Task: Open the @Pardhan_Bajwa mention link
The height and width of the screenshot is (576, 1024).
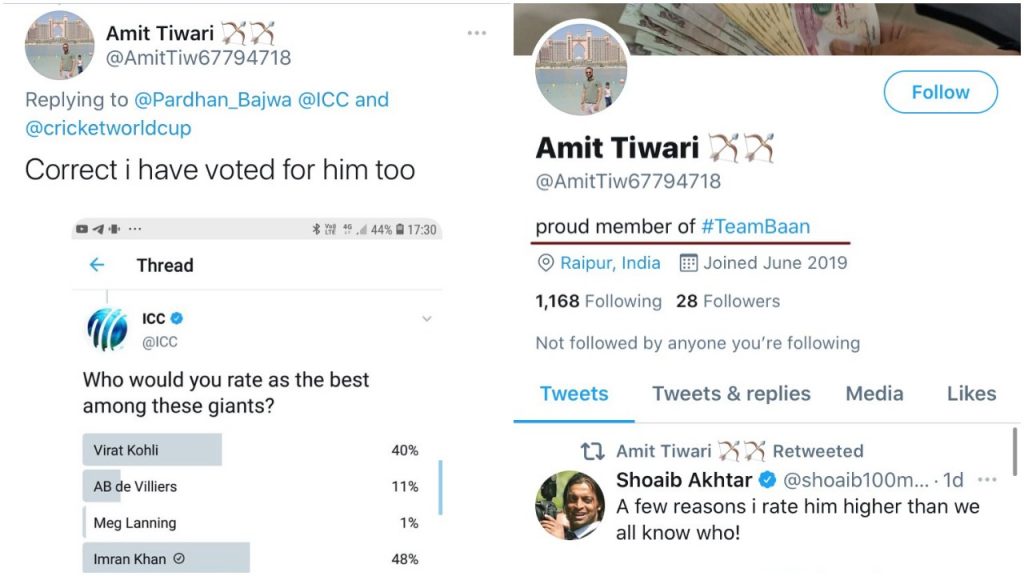Action: [x=213, y=99]
